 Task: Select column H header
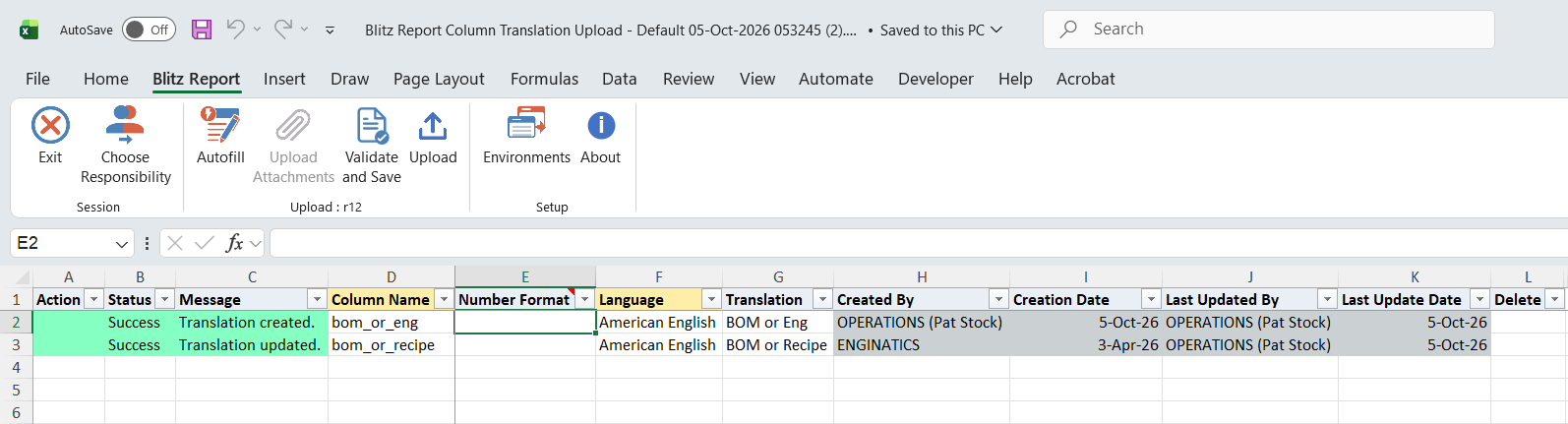pos(922,277)
